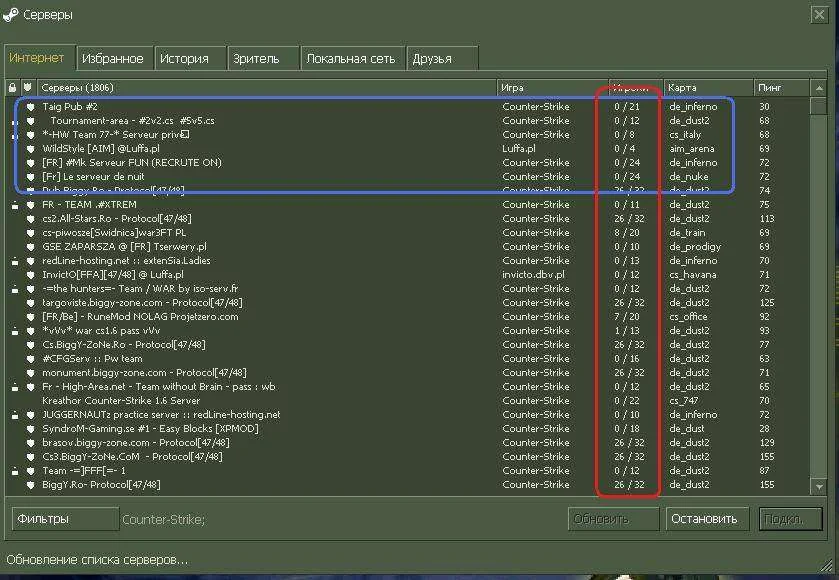The width and height of the screenshot is (839, 580).
Task: Switch to the Зритель tab
Action: pos(263,58)
